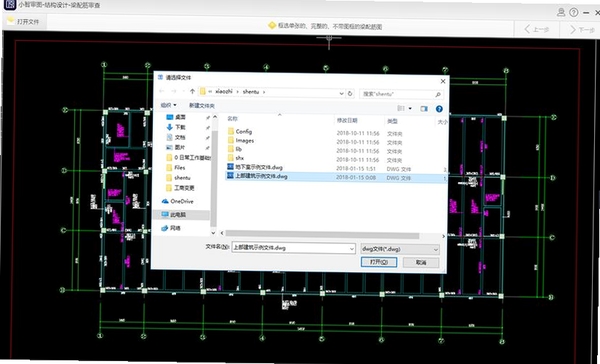Sort by the 修改日期 date column header

[x=347, y=121]
